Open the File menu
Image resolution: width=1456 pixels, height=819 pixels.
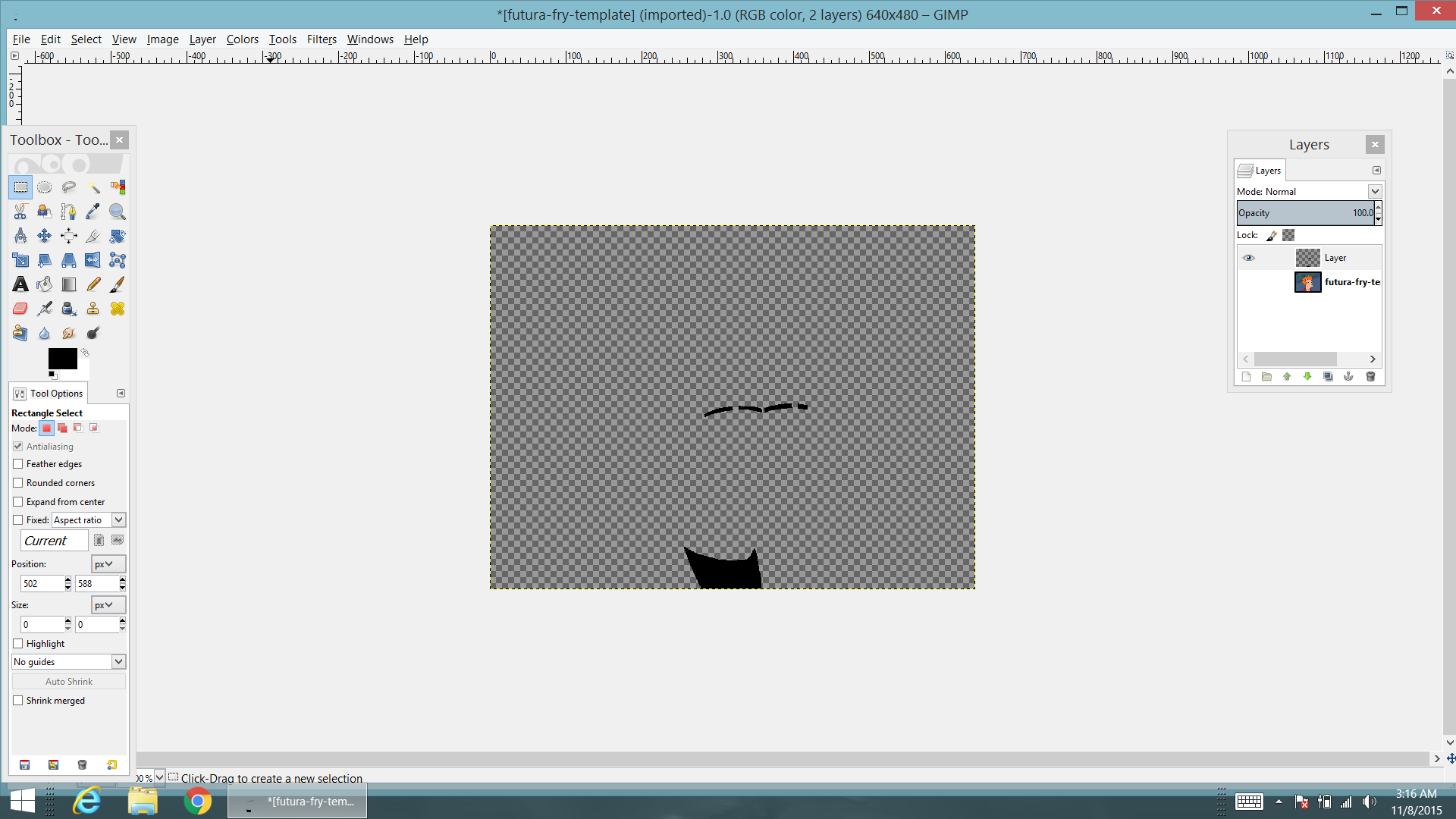click(21, 39)
